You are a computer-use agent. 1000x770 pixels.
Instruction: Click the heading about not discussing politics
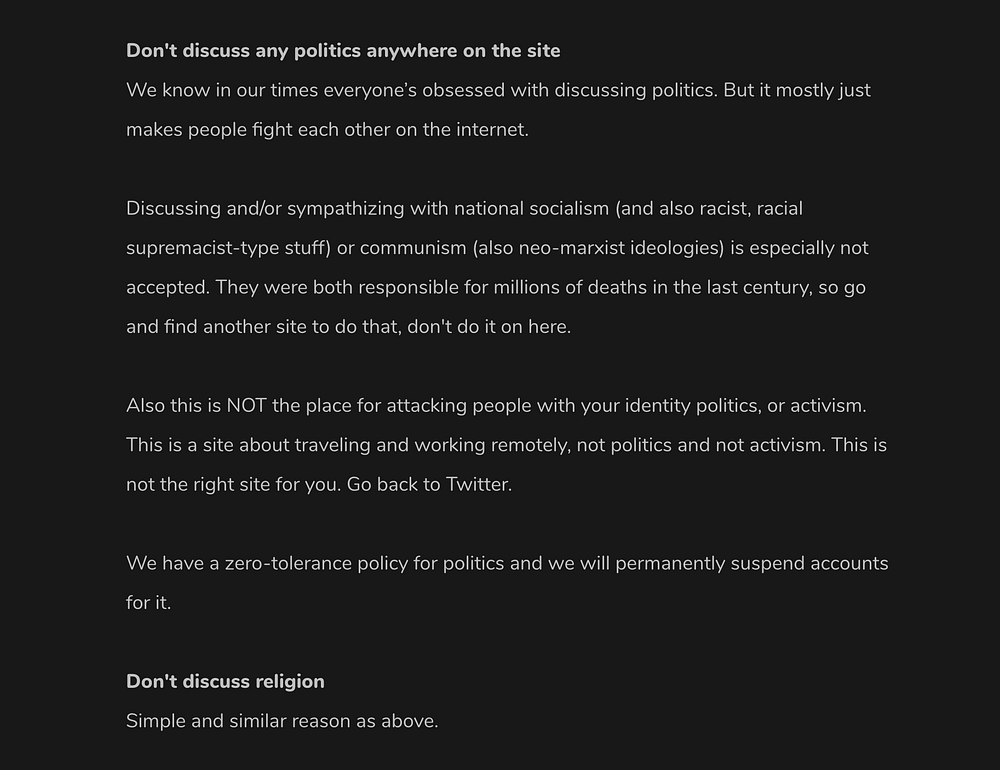pos(343,51)
